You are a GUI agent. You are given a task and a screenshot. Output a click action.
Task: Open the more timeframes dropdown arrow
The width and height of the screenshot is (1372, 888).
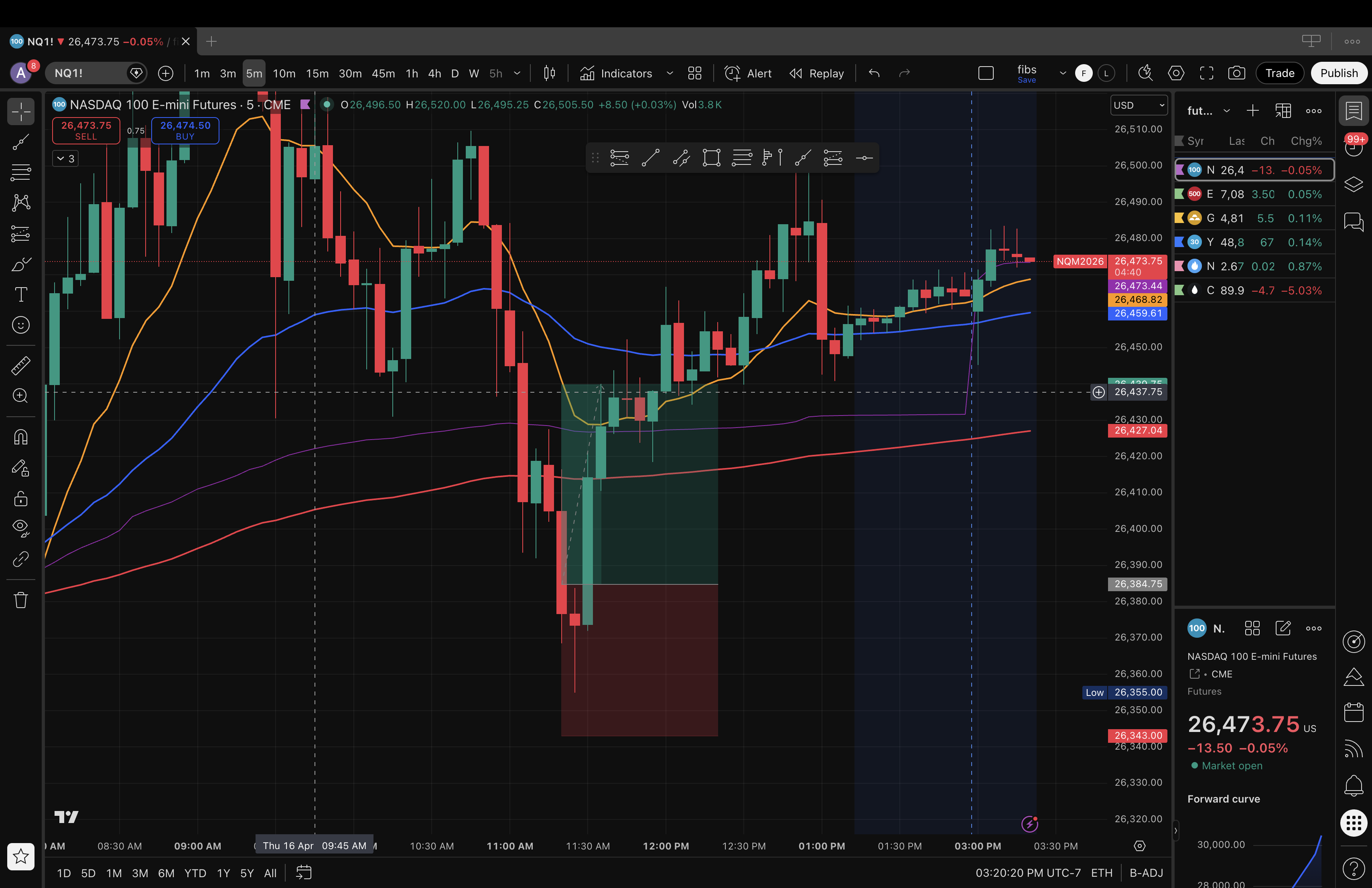tap(517, 73)
